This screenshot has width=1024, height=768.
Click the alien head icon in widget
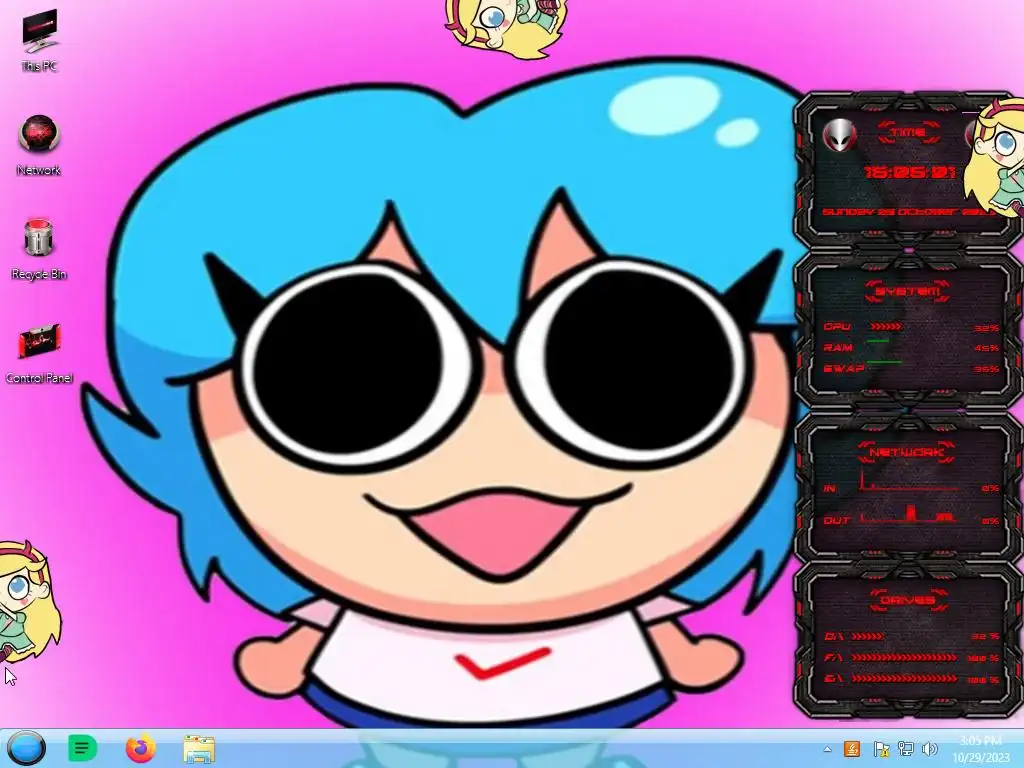pyautogui.click(x=838, y=136)
